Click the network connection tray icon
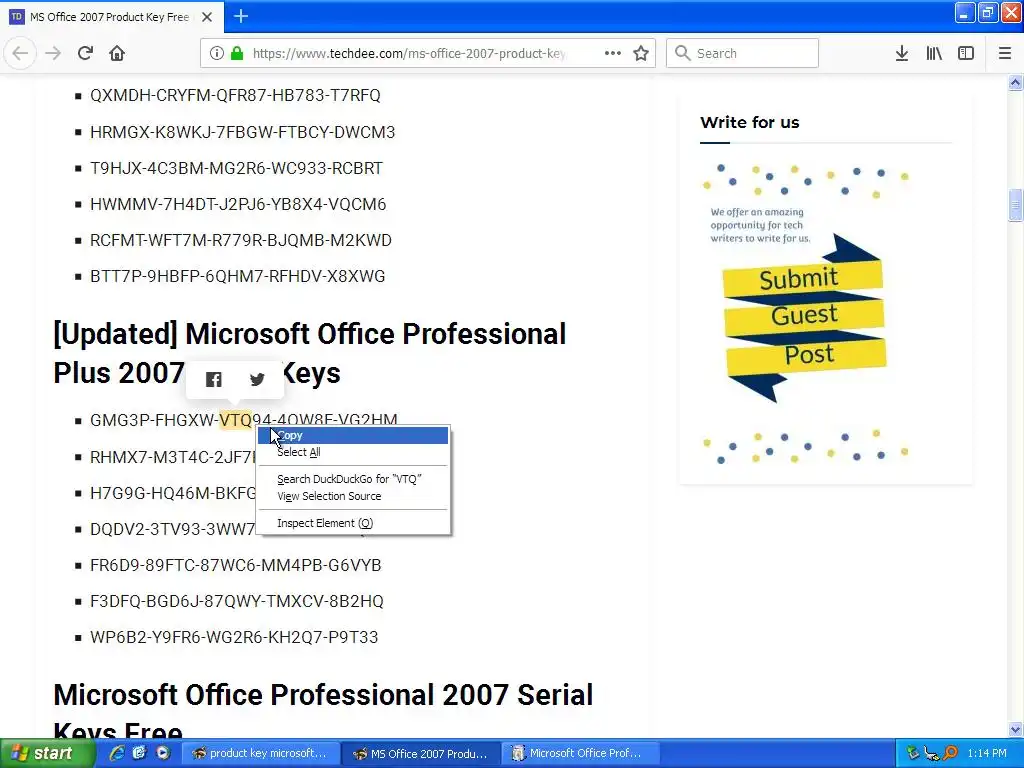This screenshot has height=768, width=1024. pos(931,754)
